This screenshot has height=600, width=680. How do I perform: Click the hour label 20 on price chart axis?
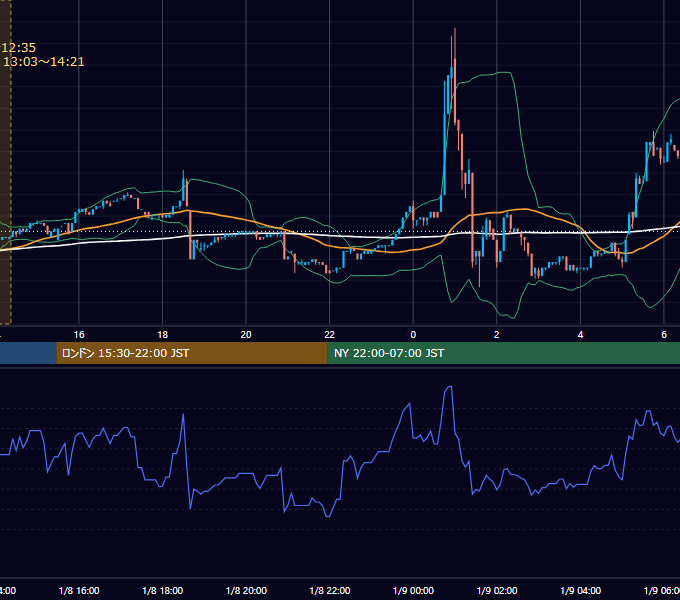[246, 335]
